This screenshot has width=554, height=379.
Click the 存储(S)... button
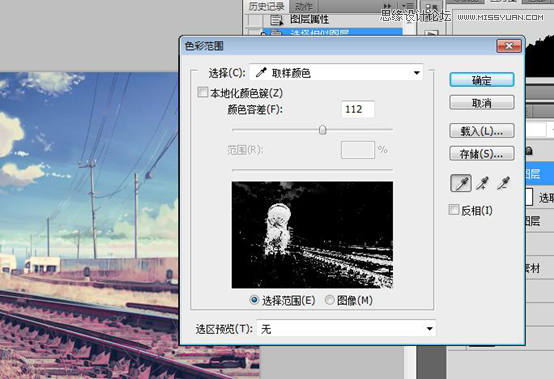pyautogui.click(x=482, y=154)
